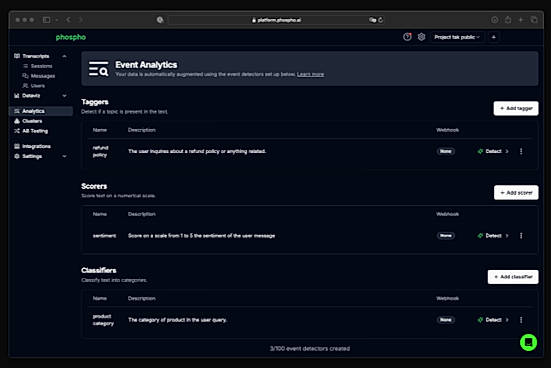Image resolution: width=551 pixels, height=368 pixels.
Task: Open Users in the sidebar
Action: [x=38, y=86]
